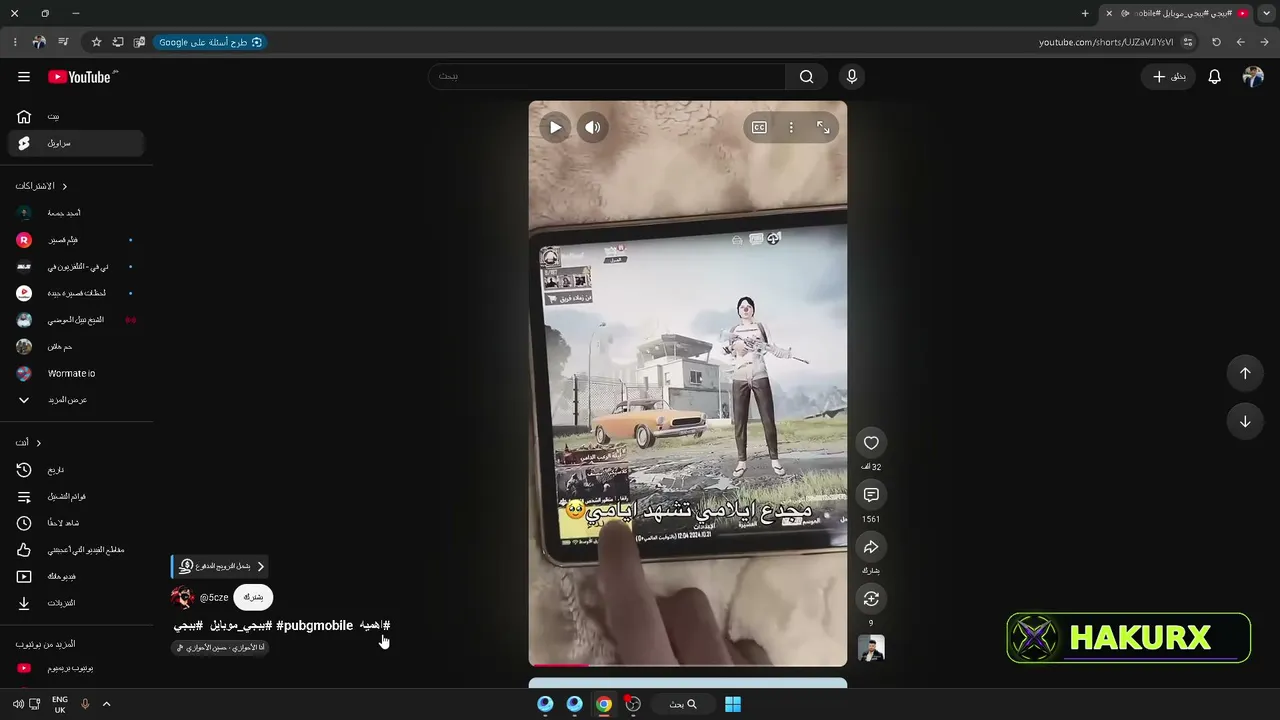Start voice search with the microphone icon

[x=852, y=77]
